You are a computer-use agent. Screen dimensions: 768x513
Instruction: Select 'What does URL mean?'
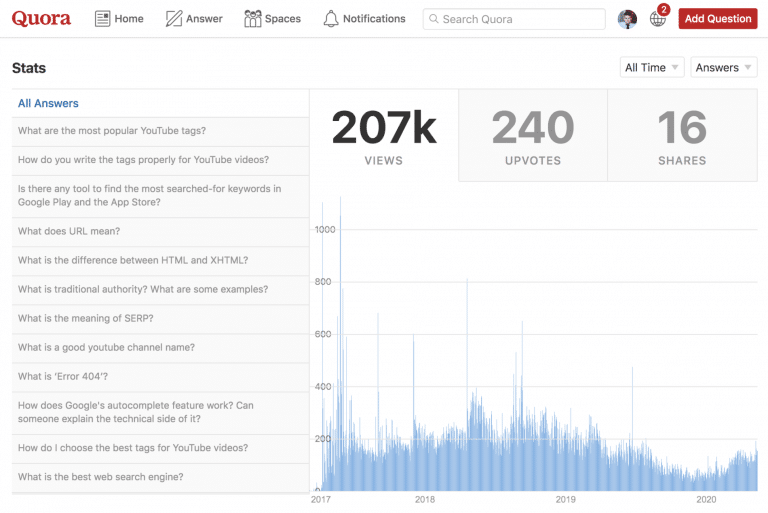coord(160,232)
